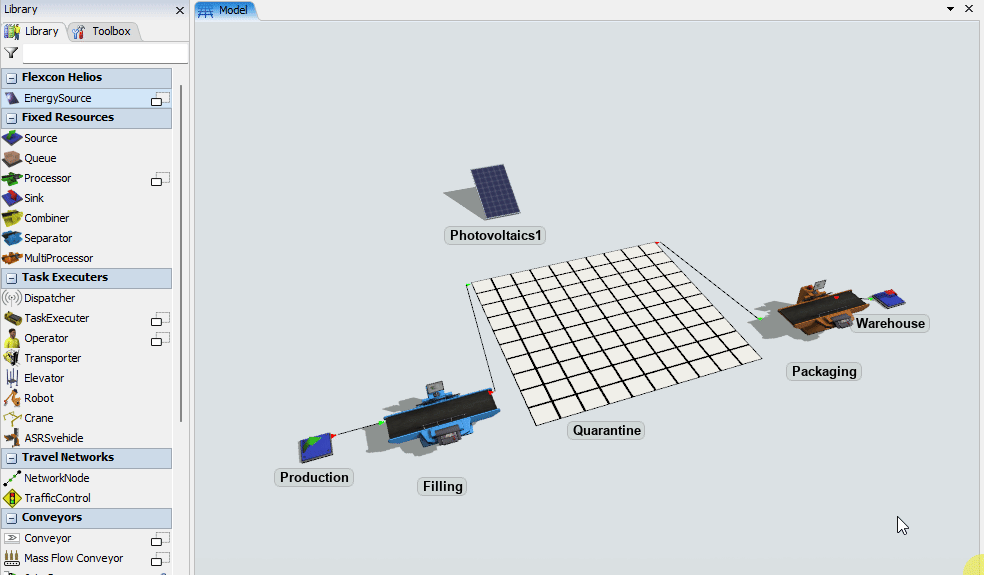Click the library filter funnel icon

pyautogui.click(x=11, y=53)
